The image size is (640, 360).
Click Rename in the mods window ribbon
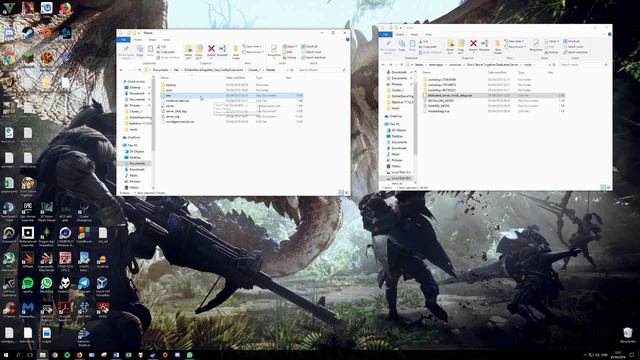pos(484,46)
